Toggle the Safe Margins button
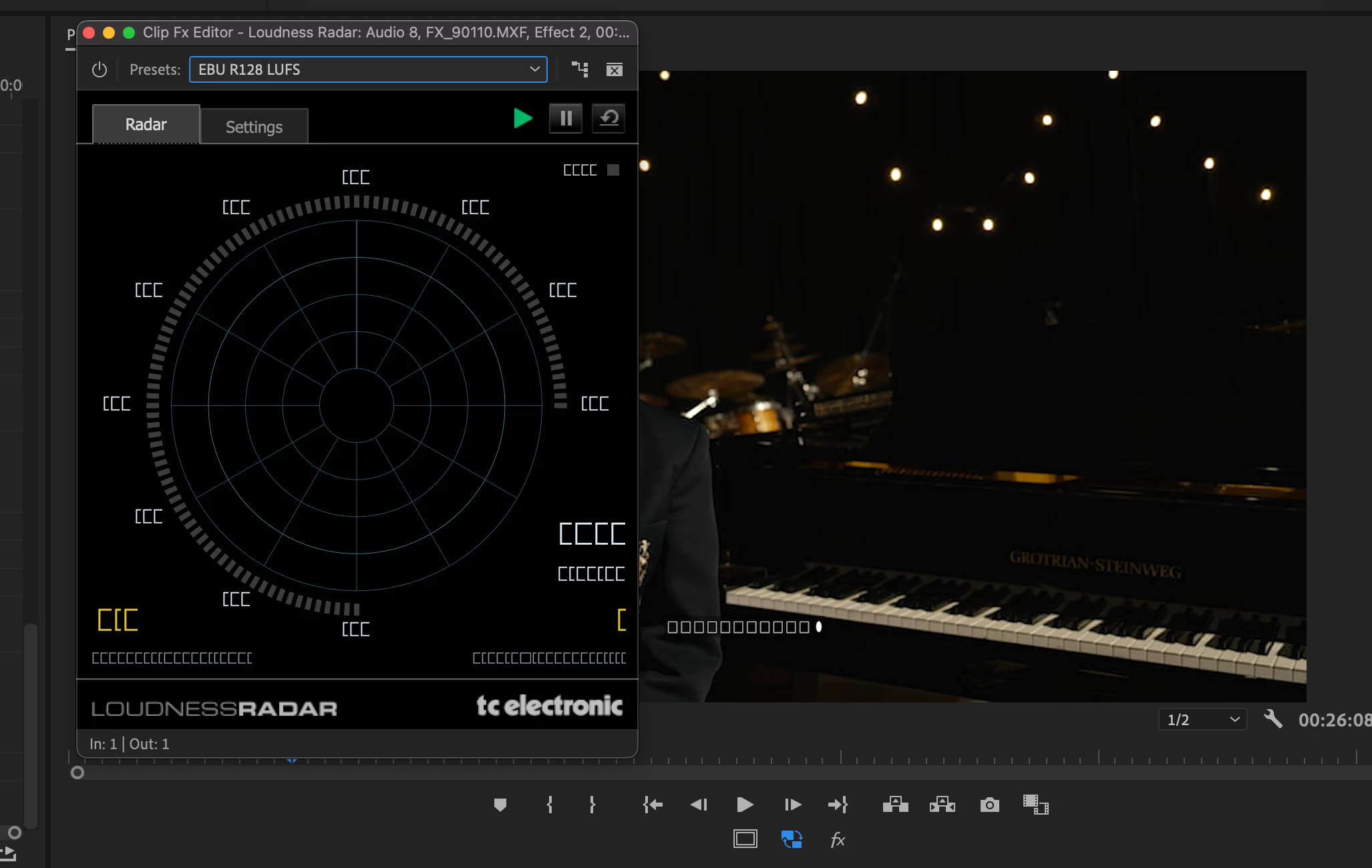1372x868 pixels. coord(745,839)
